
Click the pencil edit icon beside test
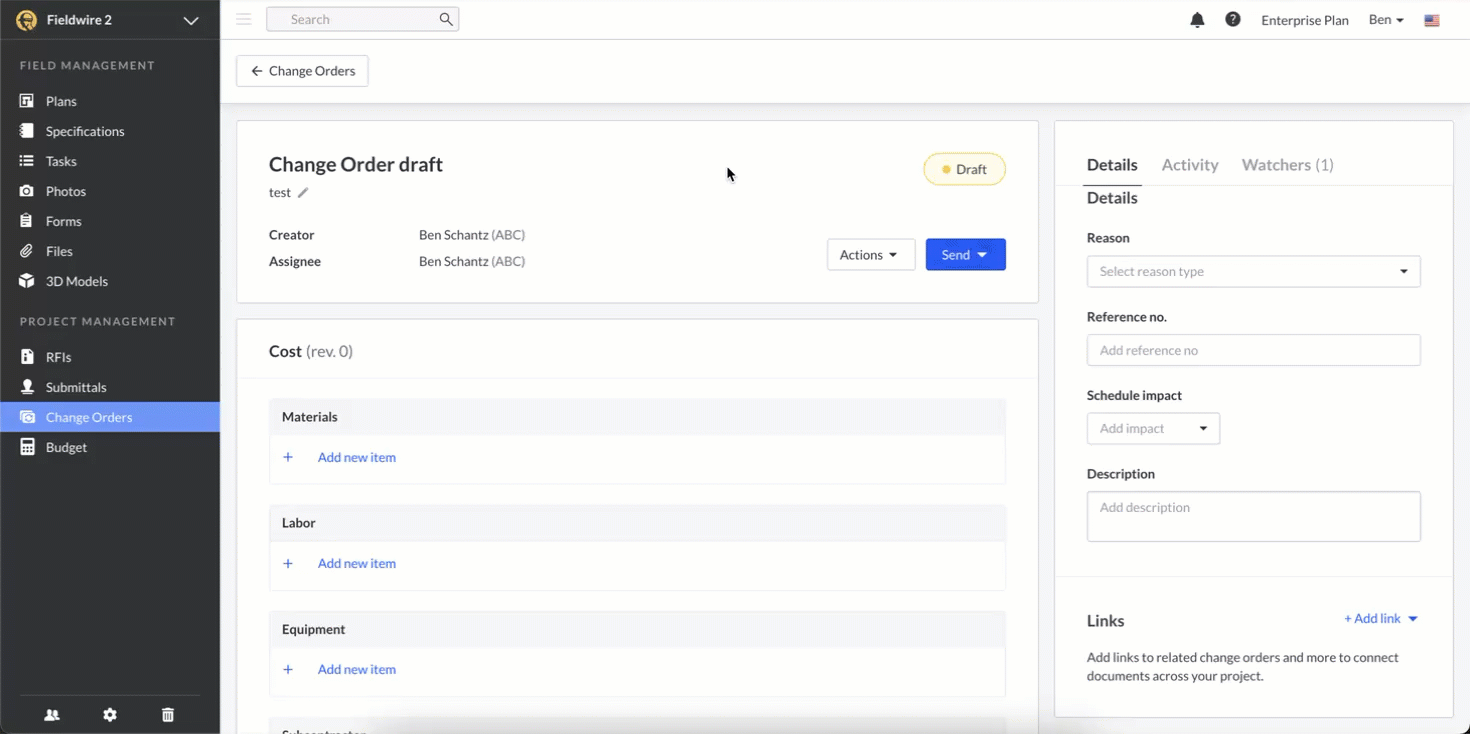point(303,193)
